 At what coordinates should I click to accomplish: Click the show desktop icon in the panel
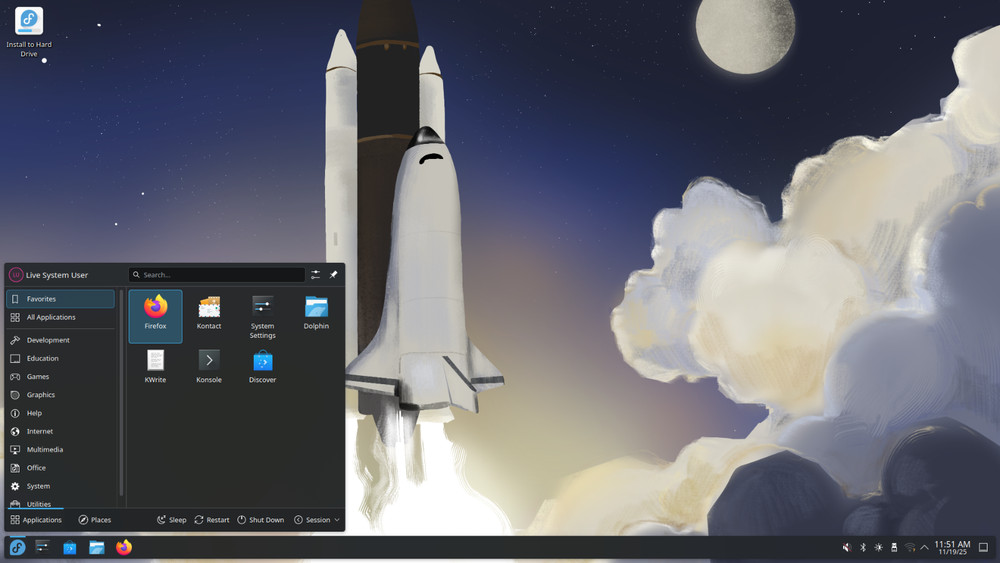pos(983,547)
